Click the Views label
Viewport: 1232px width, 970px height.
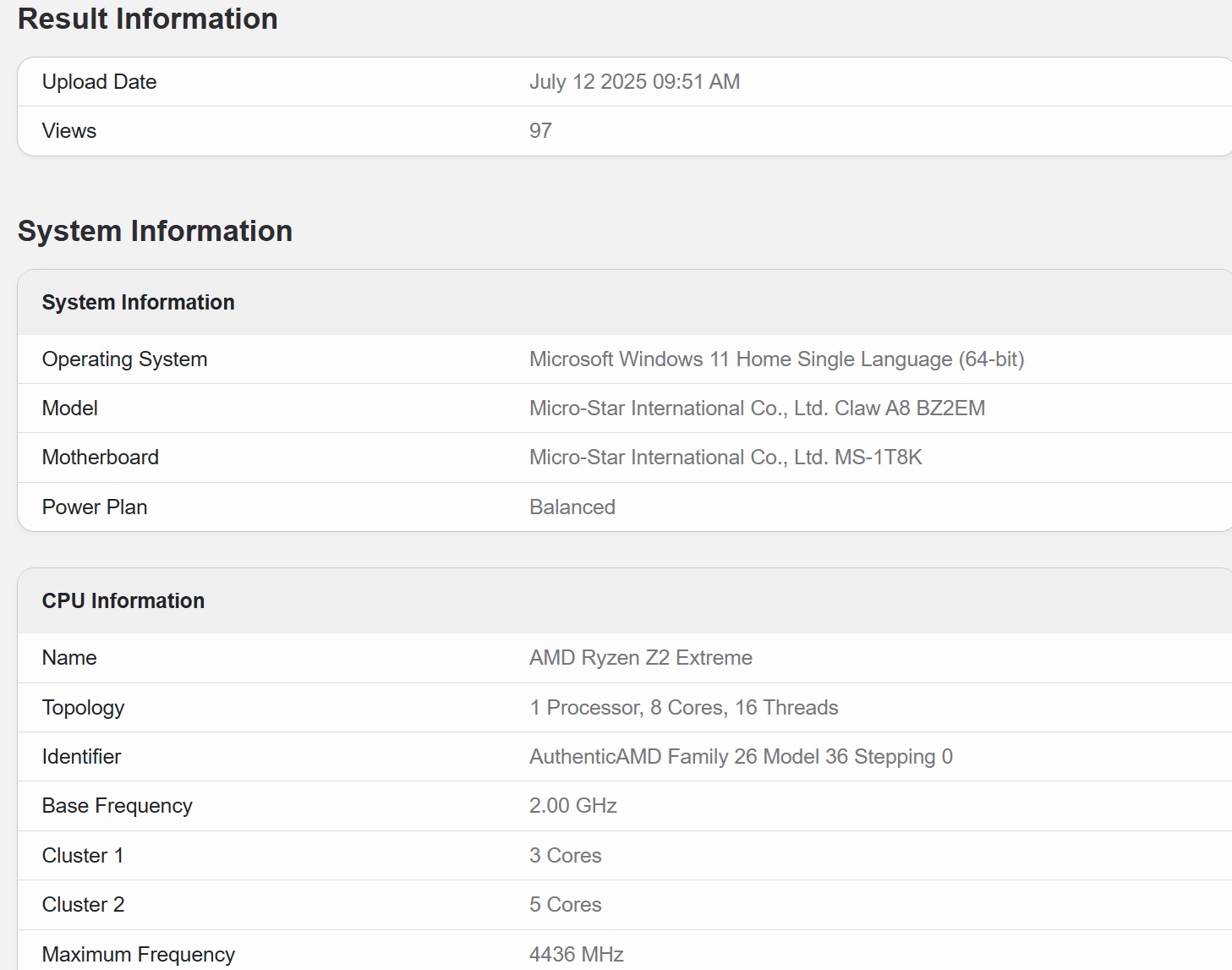pyautogui.click(x=69, y=131)
